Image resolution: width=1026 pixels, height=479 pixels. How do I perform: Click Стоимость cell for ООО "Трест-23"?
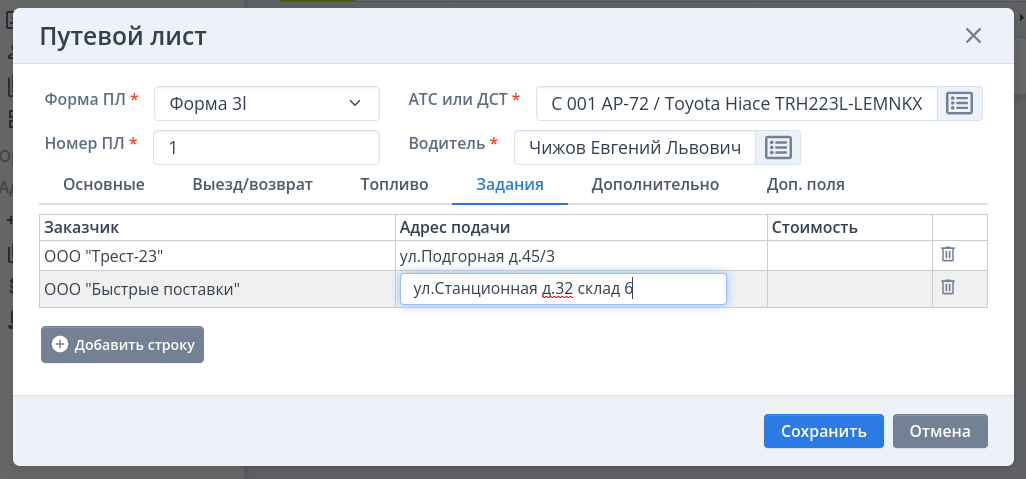(849, 256)
